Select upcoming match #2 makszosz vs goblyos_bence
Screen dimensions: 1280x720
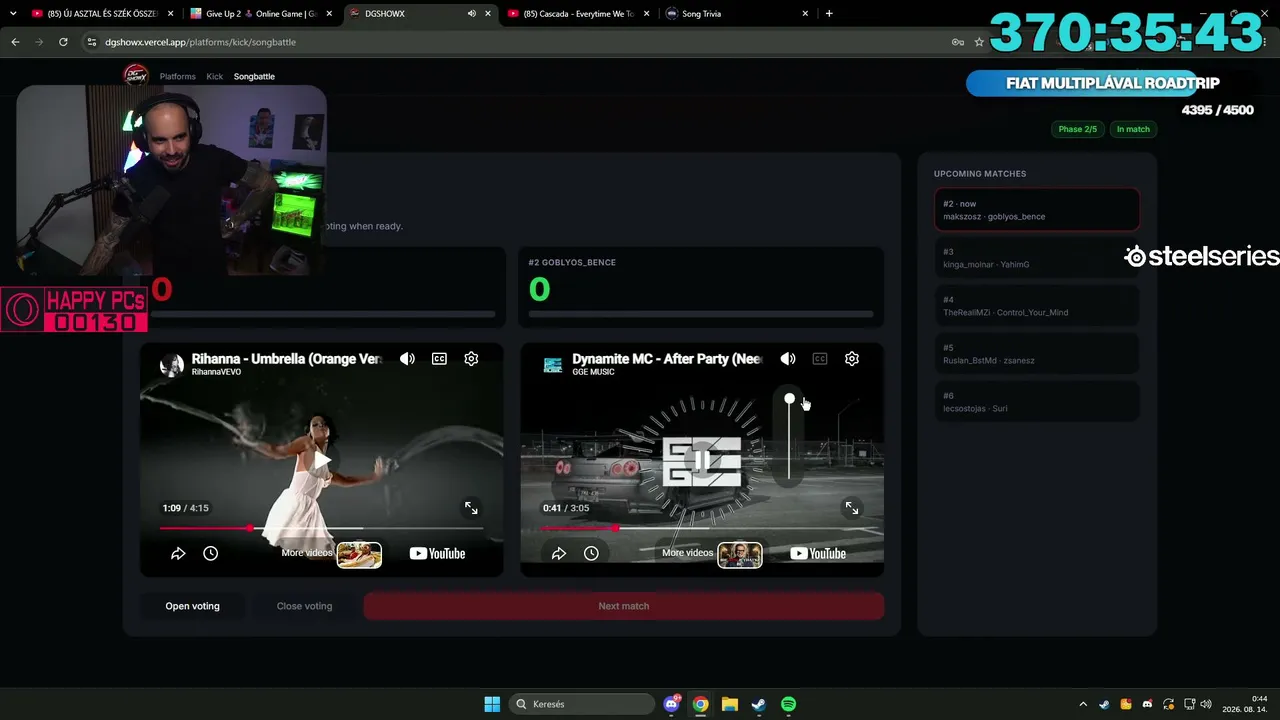(x=1037, y=210)
